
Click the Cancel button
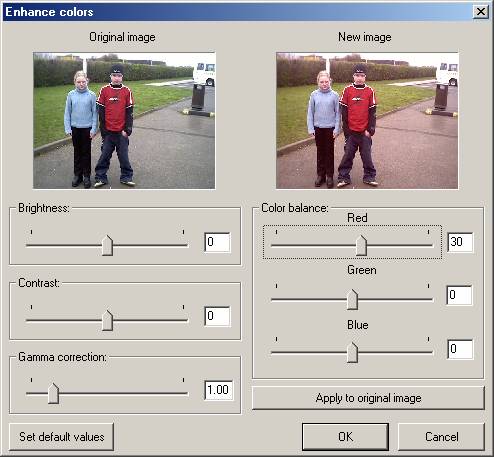(442, 437)
